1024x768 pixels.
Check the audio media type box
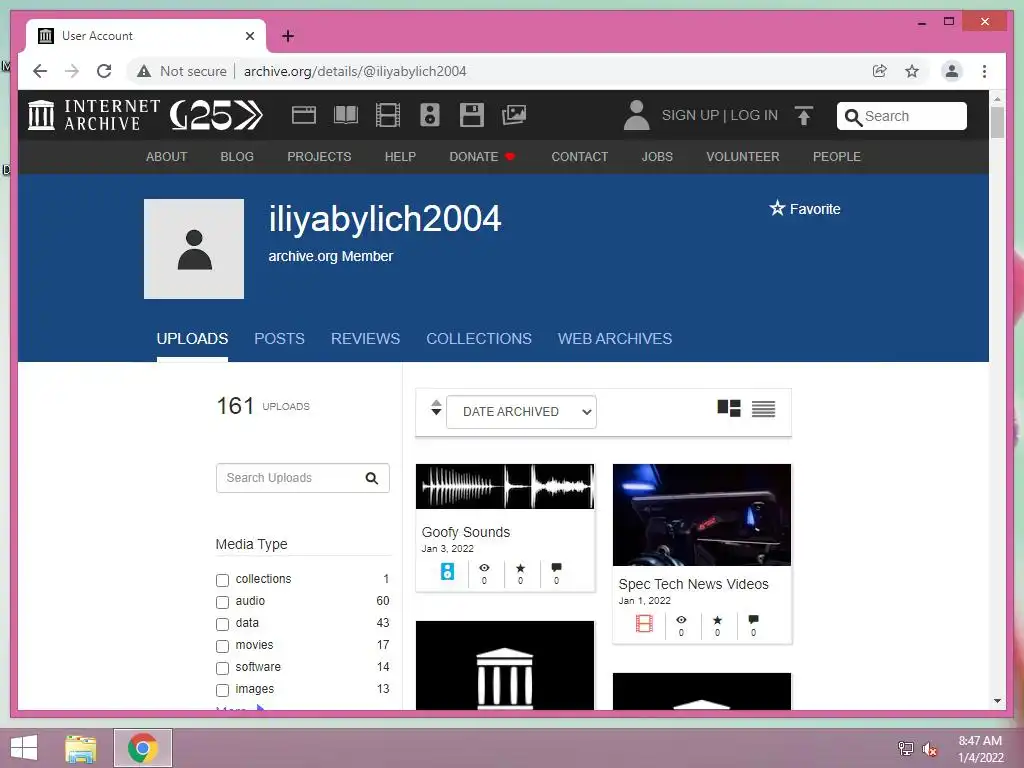tap(223, 602)
